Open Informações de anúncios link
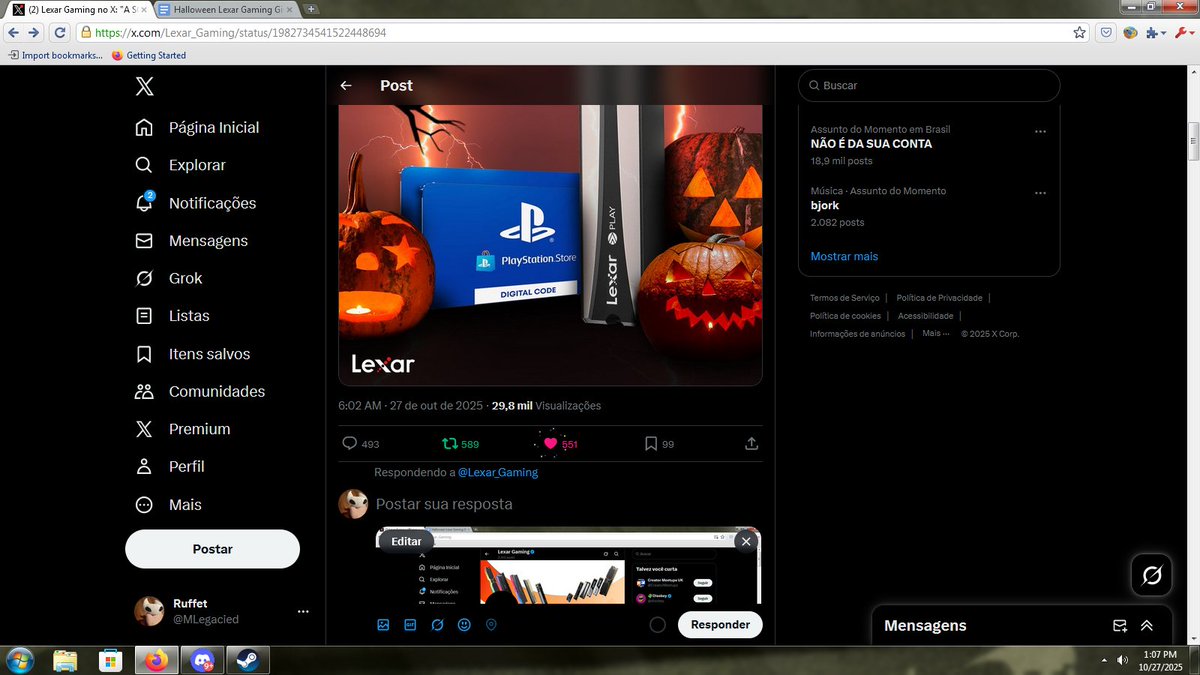Image resolution: width=1200 pixels, height=675 pixels. click(857, 334)
